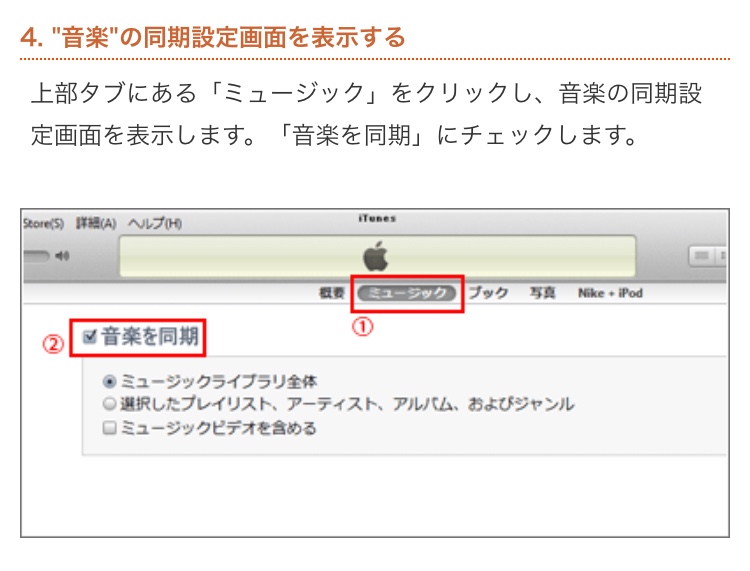This screenshot has height=571, width=750.
Task: Switch to the ブック tab
Action: (x=488, y=293)
